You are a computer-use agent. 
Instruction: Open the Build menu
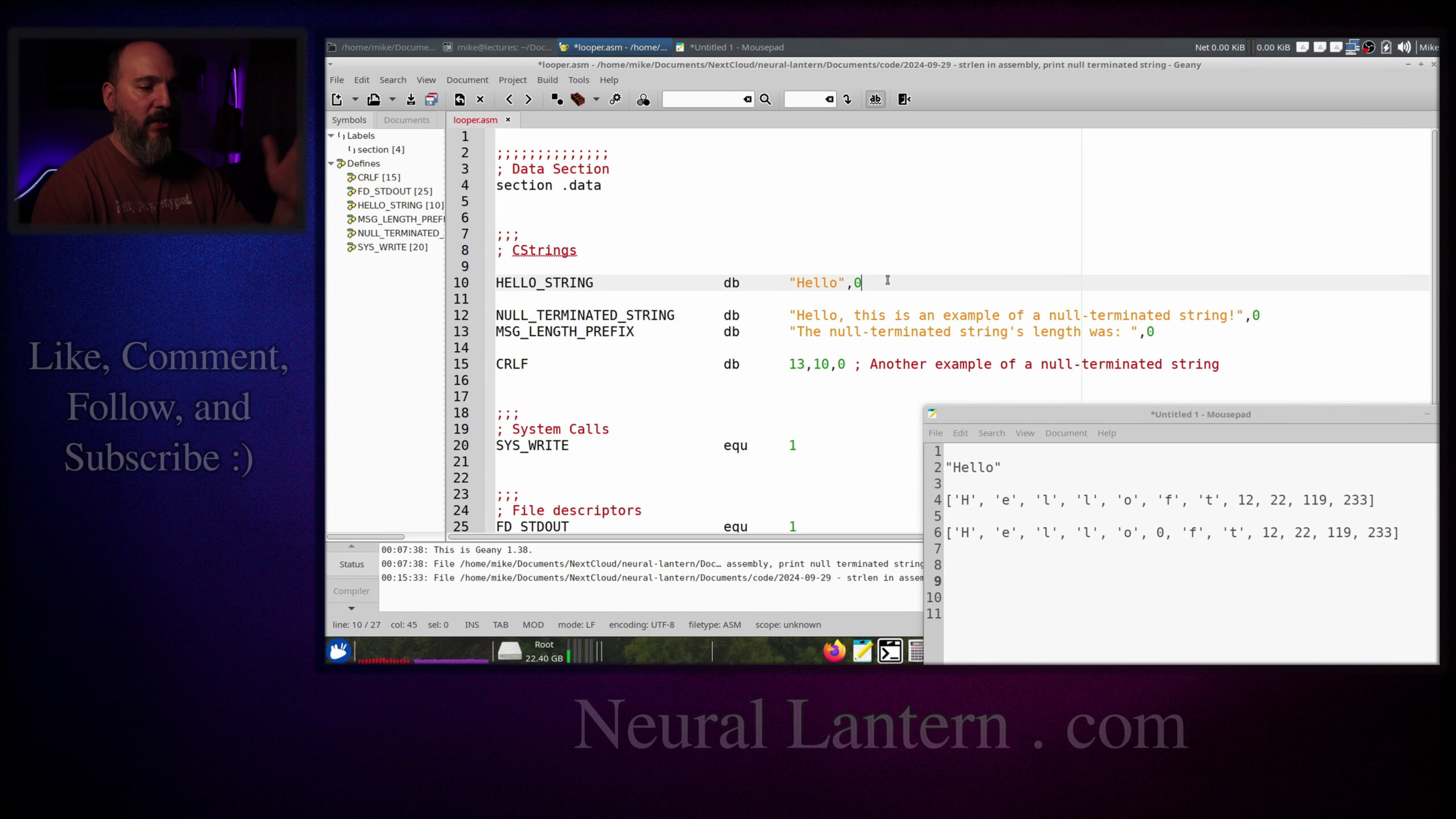pyautogui.click(x=547, y=80)
